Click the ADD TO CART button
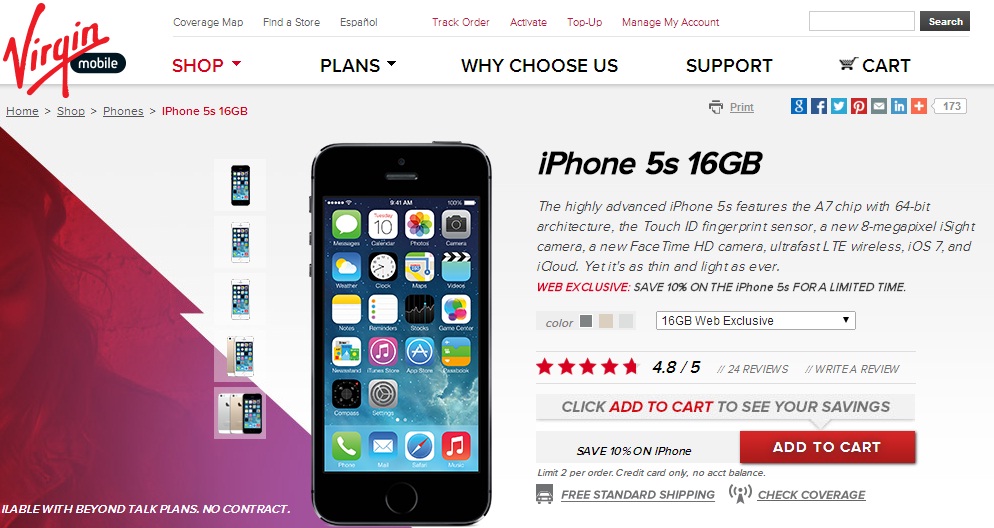 tap(827, 448)
